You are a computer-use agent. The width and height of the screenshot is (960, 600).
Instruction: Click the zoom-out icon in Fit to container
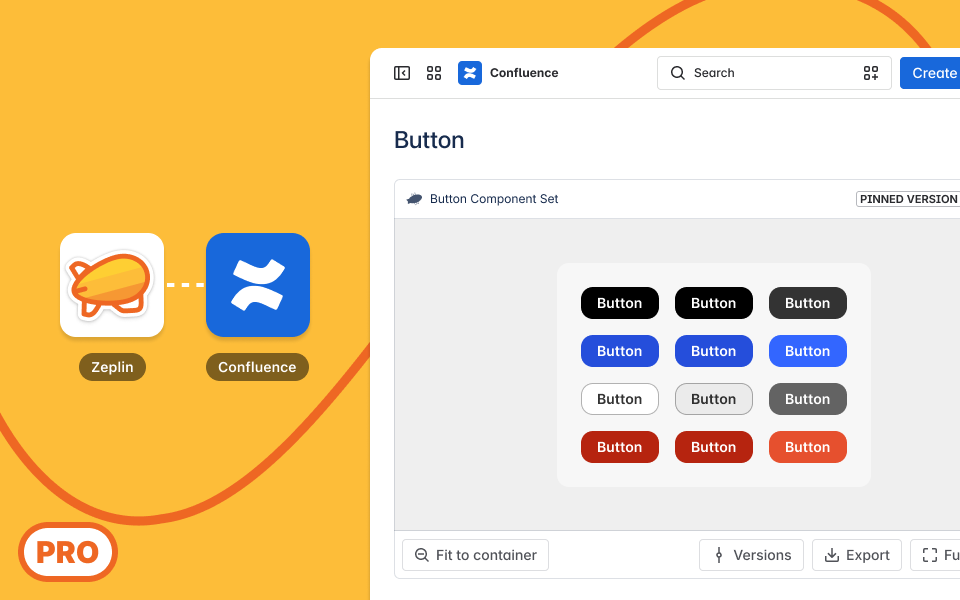coord(422,555)
